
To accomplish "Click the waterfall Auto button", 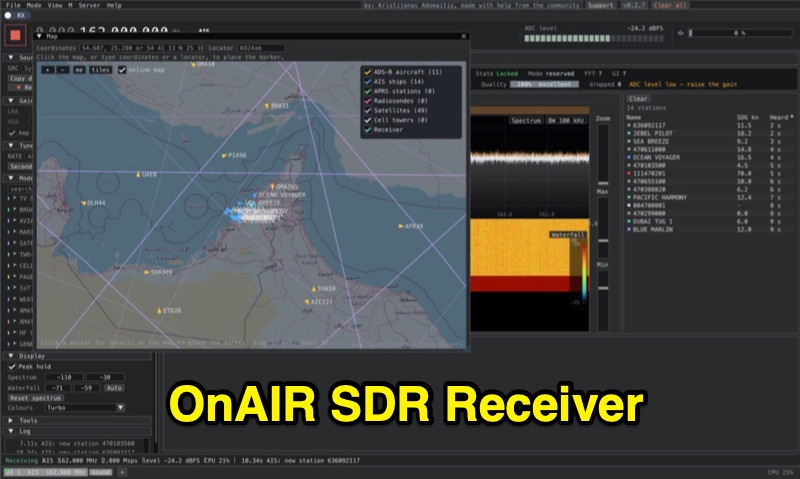I will (x=114, y=388).
